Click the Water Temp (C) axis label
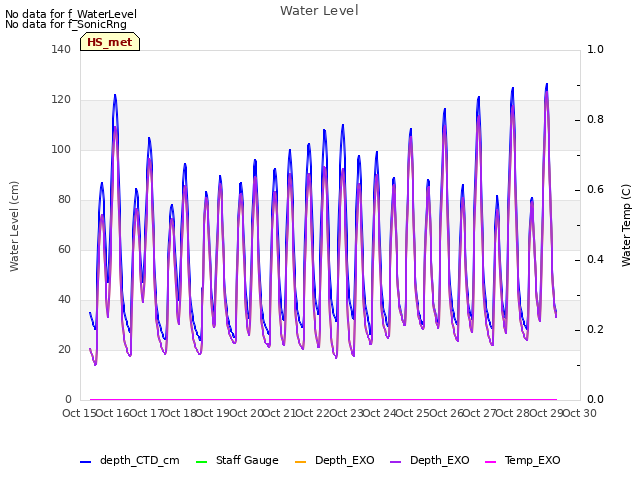The image size is (640, 480). 626,226
